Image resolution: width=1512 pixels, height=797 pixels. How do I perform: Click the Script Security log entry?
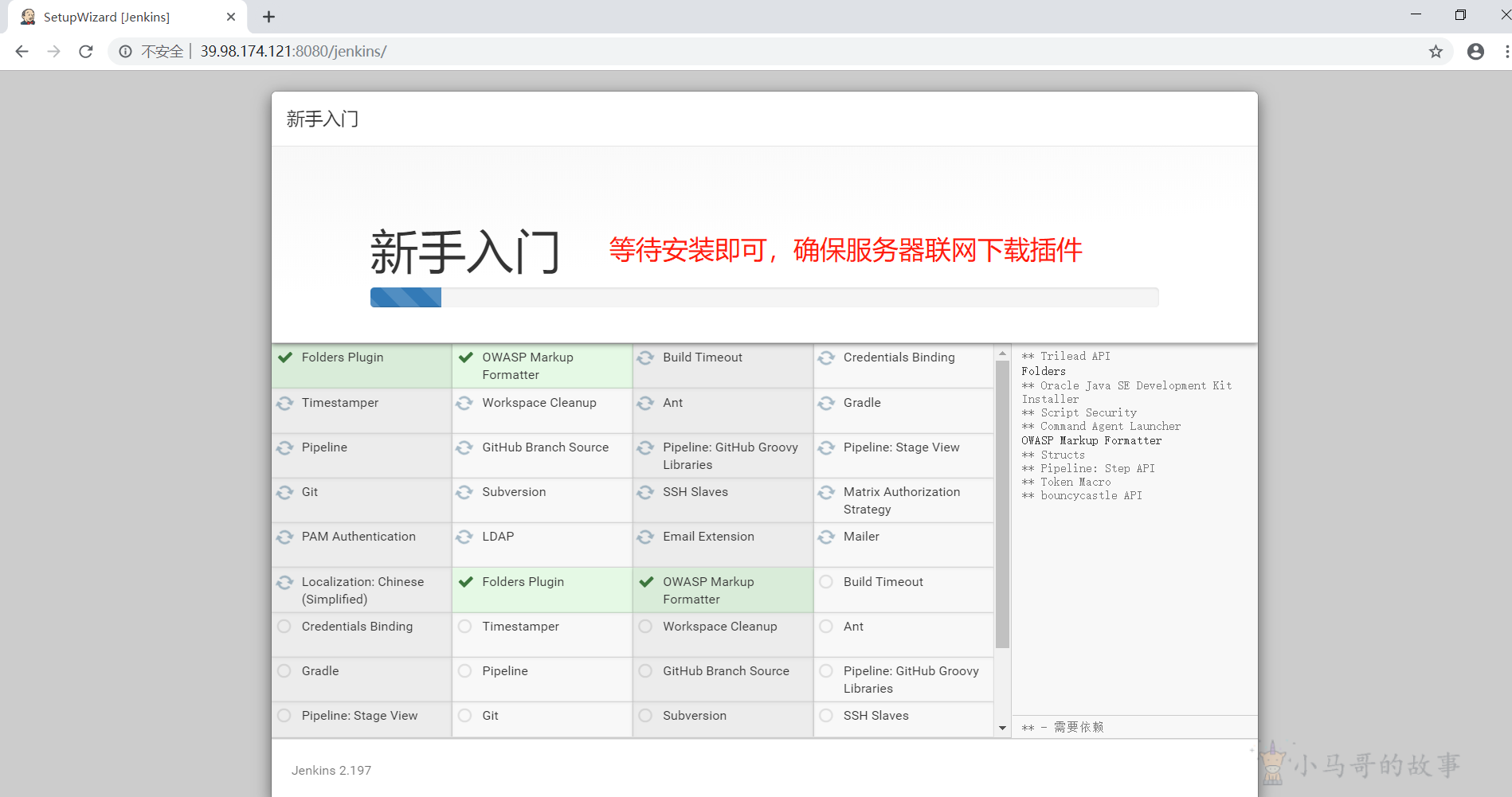(1079, 413)
